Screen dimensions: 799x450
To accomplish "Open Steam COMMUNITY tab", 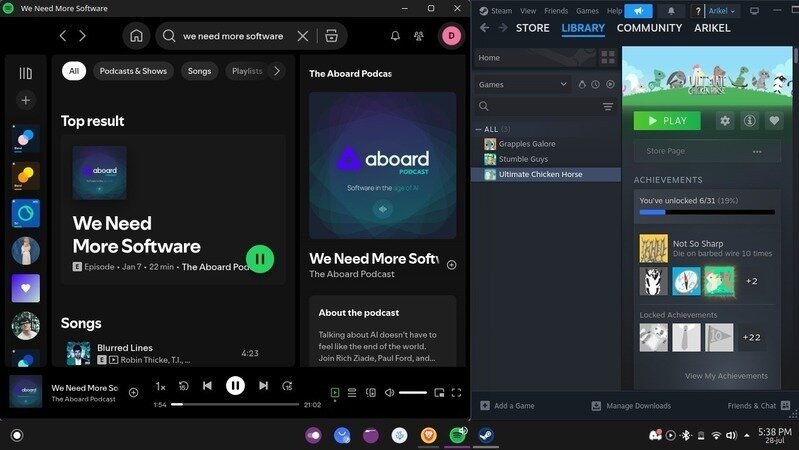I will coord(649,28).
